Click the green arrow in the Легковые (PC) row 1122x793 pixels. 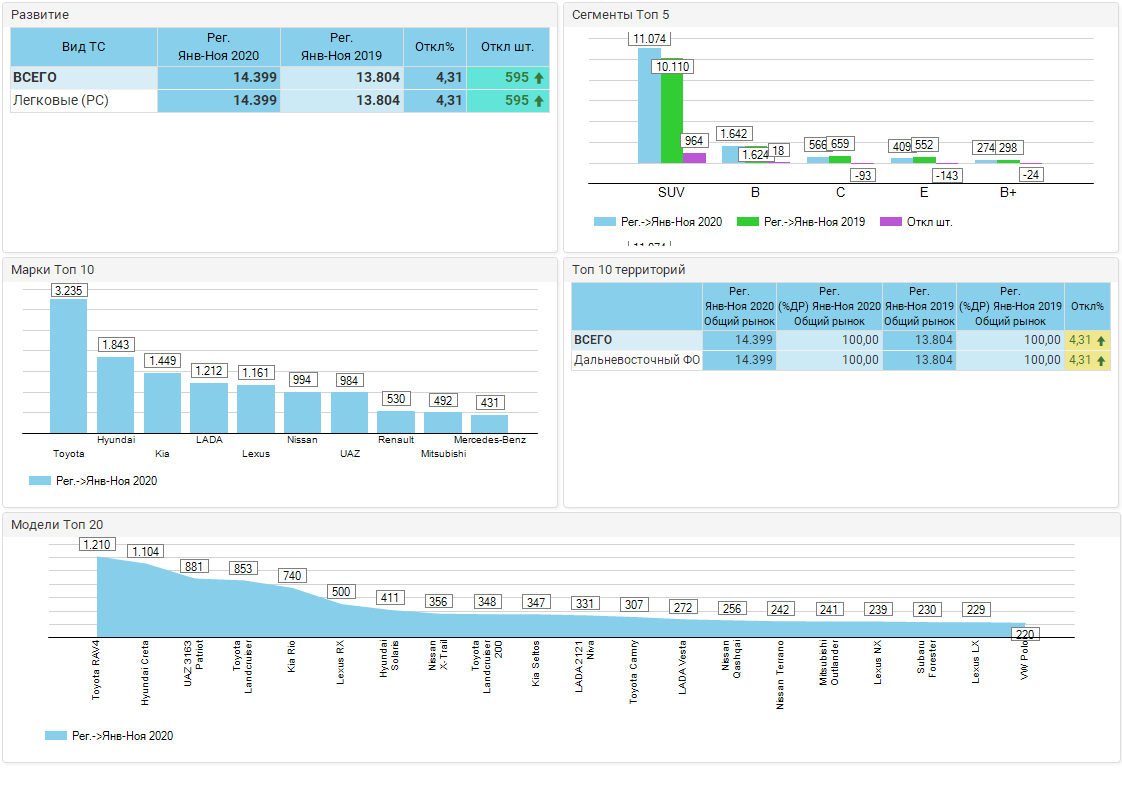pyautogui.click(x=539, y=101)
